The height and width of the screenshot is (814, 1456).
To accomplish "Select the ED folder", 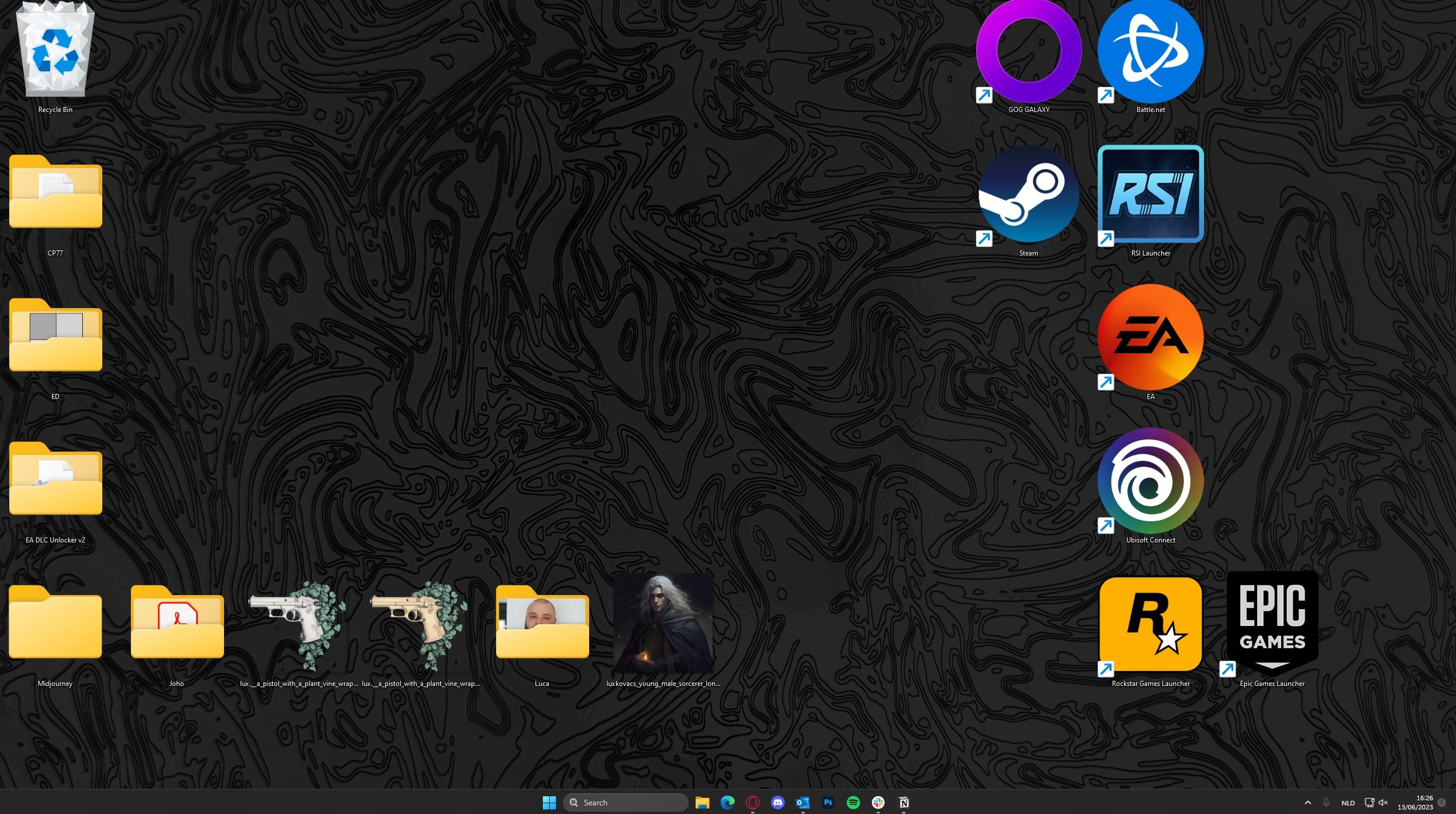I will [x=55, y=335].
